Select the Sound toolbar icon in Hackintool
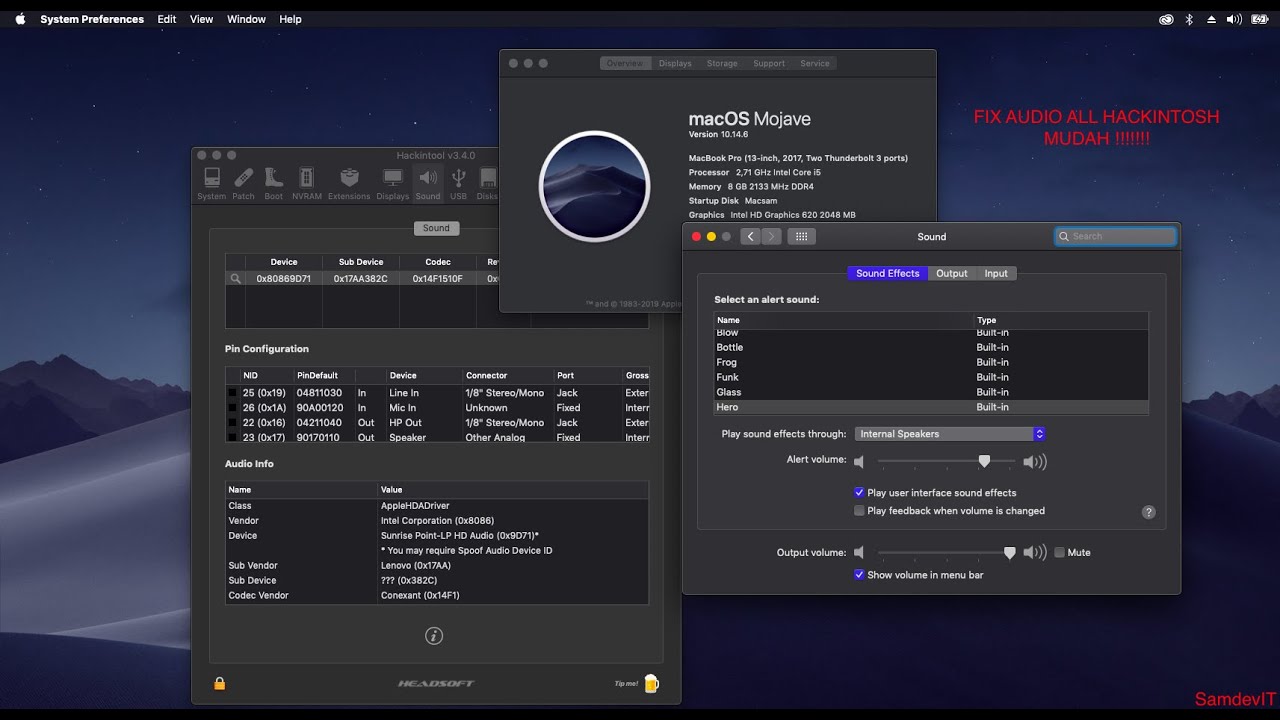The width and height of the screenshot is (1280, 720). pyautogui.click(x=428, y=184)
